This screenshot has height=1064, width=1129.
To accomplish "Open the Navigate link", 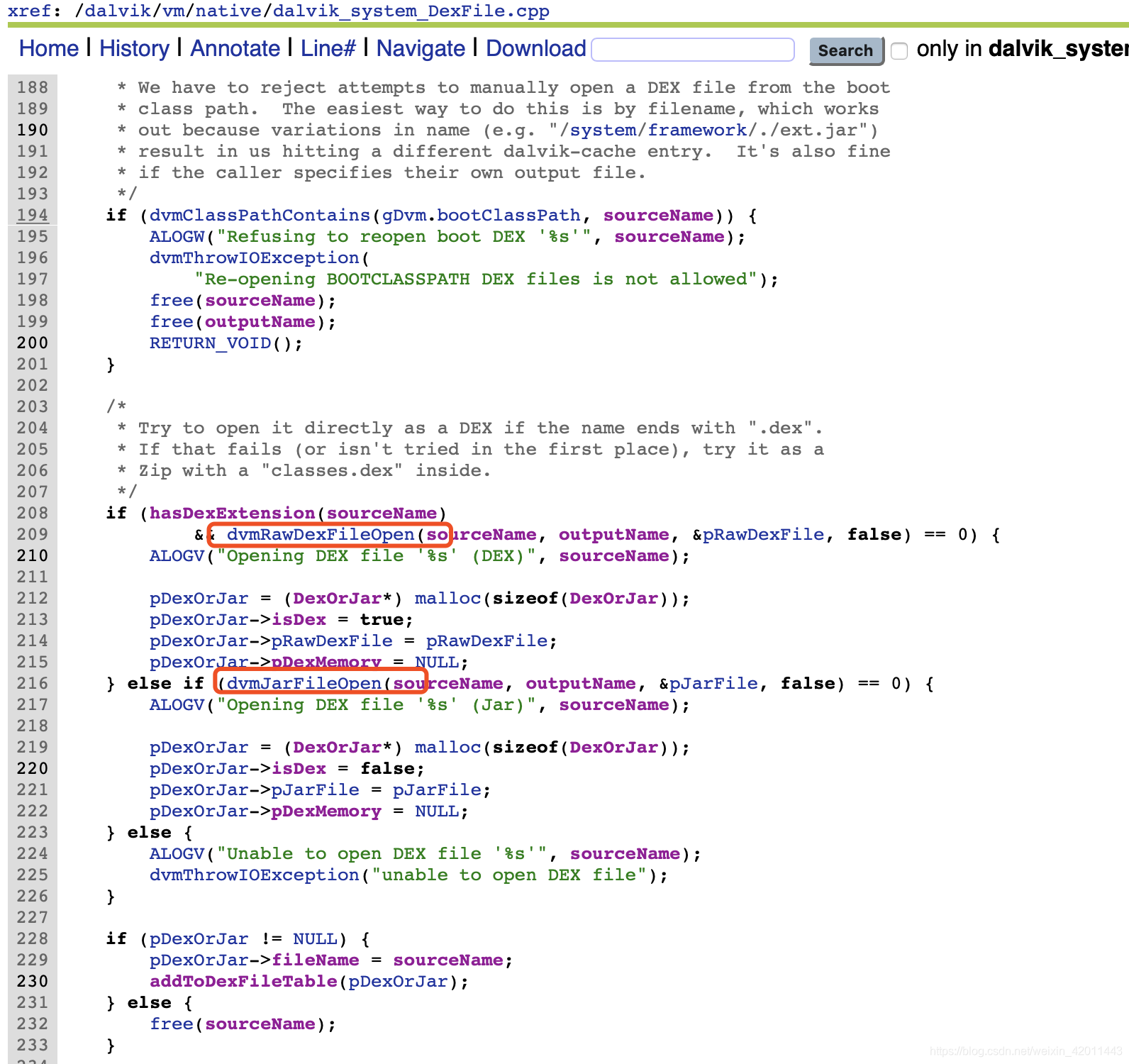I will point(421,48).
